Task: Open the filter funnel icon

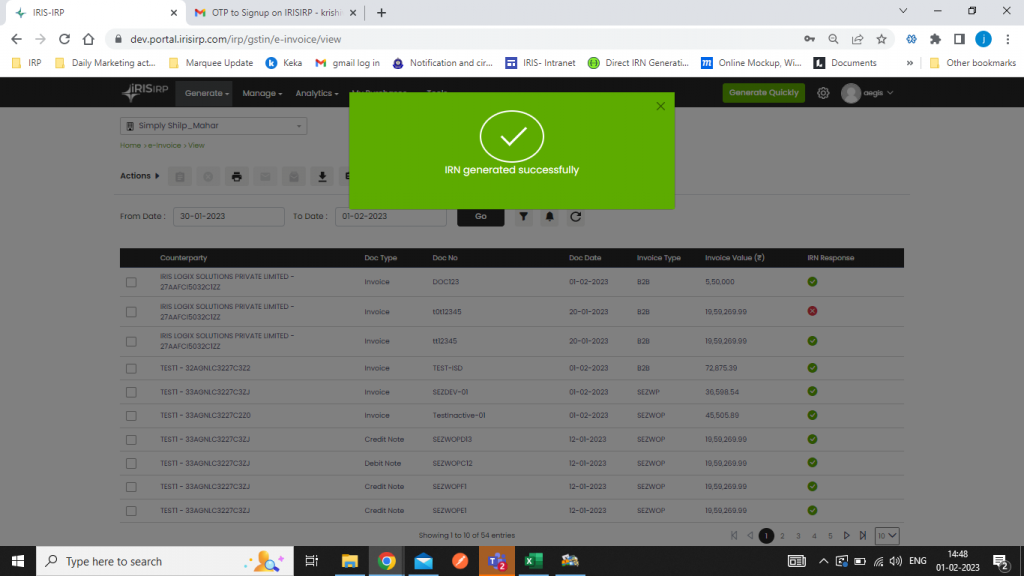Action: pyautogui.click(x=523, y=216)
